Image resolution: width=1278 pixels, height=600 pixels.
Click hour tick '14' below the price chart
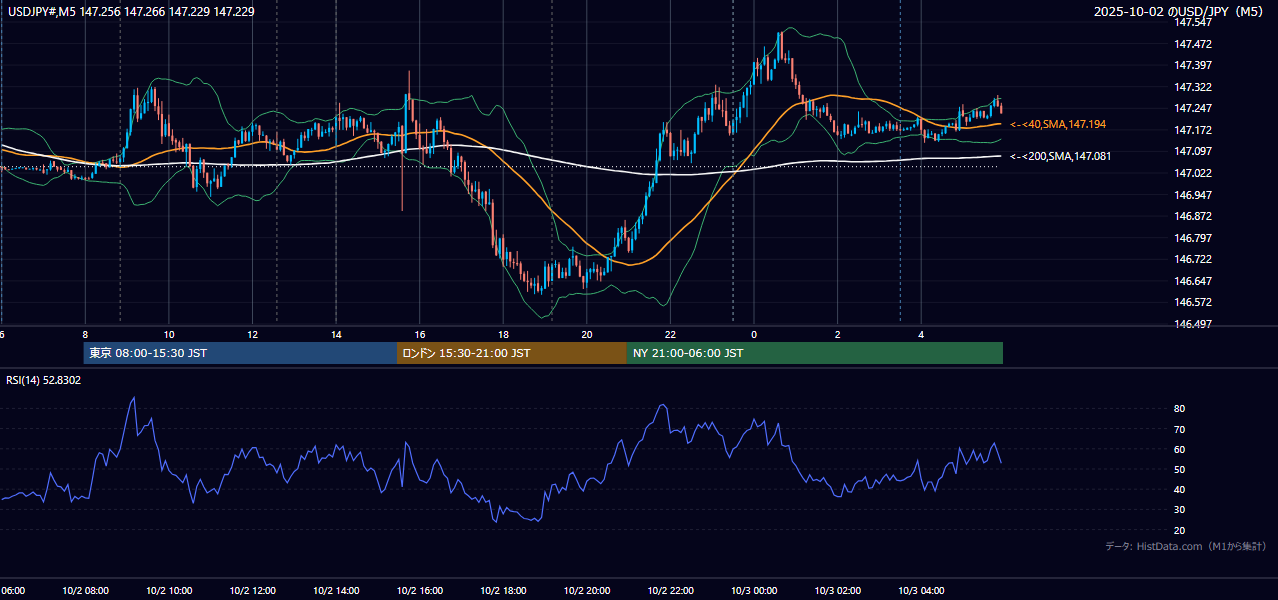[x=336, y=335]
